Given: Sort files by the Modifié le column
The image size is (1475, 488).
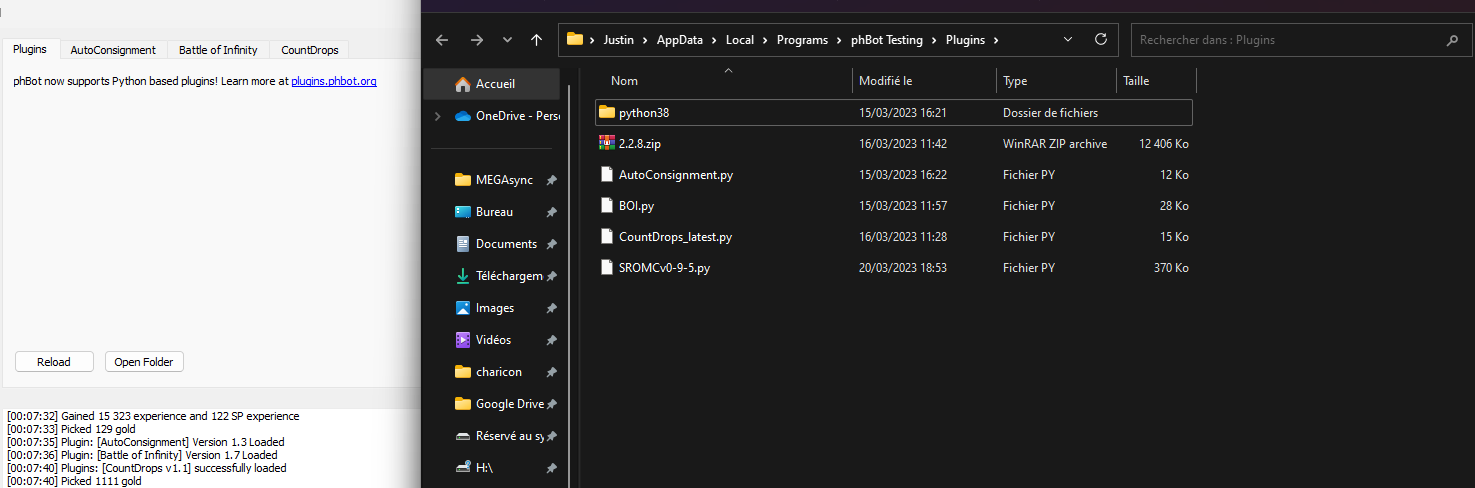Looking at the screenshot, I should coord(885,81).
